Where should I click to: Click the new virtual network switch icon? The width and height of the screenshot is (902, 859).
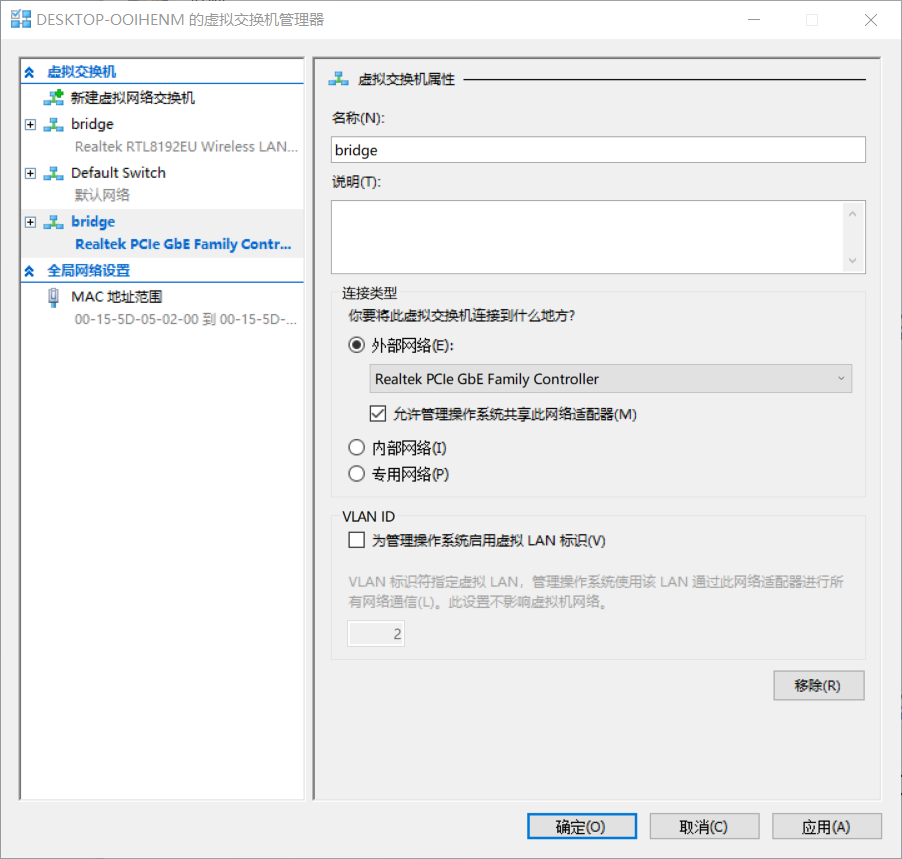coord(53,98)
